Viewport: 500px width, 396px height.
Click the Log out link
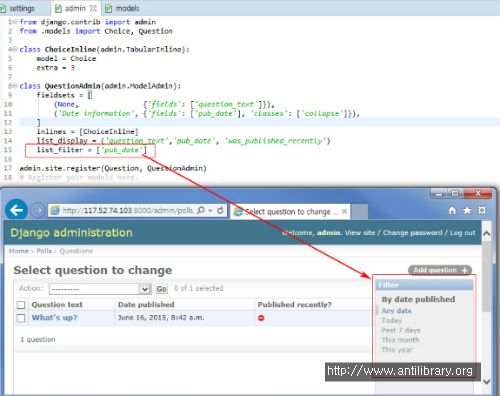pos(462,233)
